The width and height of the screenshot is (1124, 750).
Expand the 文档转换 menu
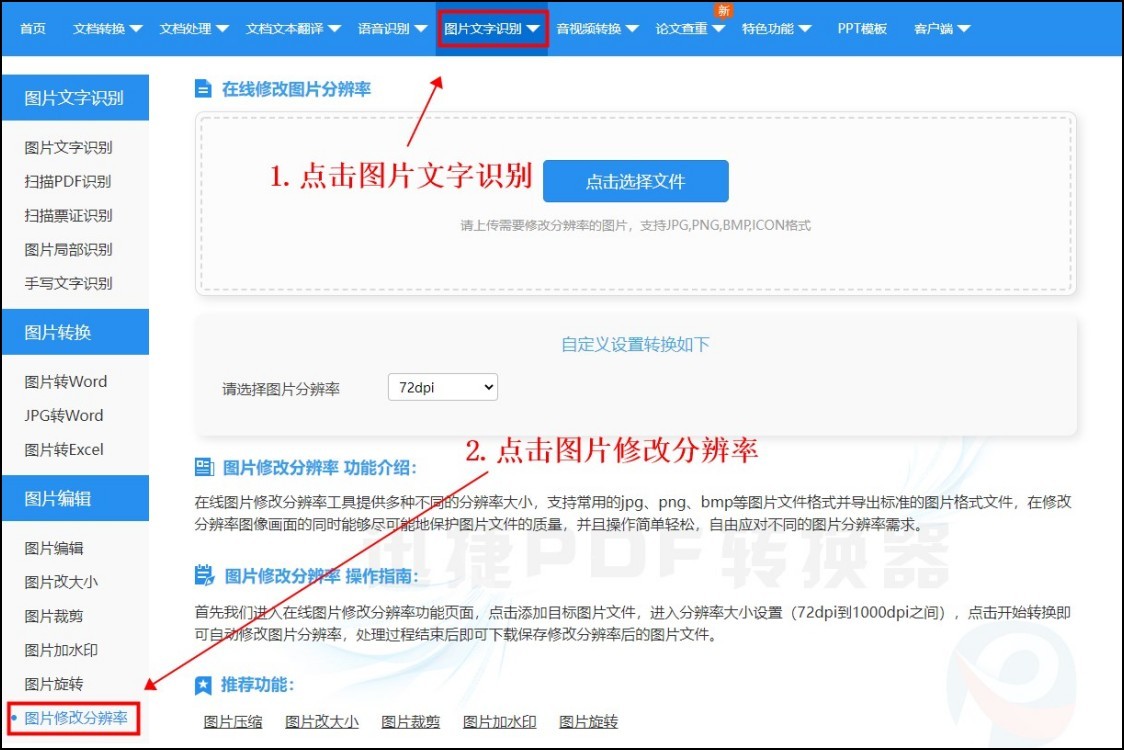coord(107,28)
